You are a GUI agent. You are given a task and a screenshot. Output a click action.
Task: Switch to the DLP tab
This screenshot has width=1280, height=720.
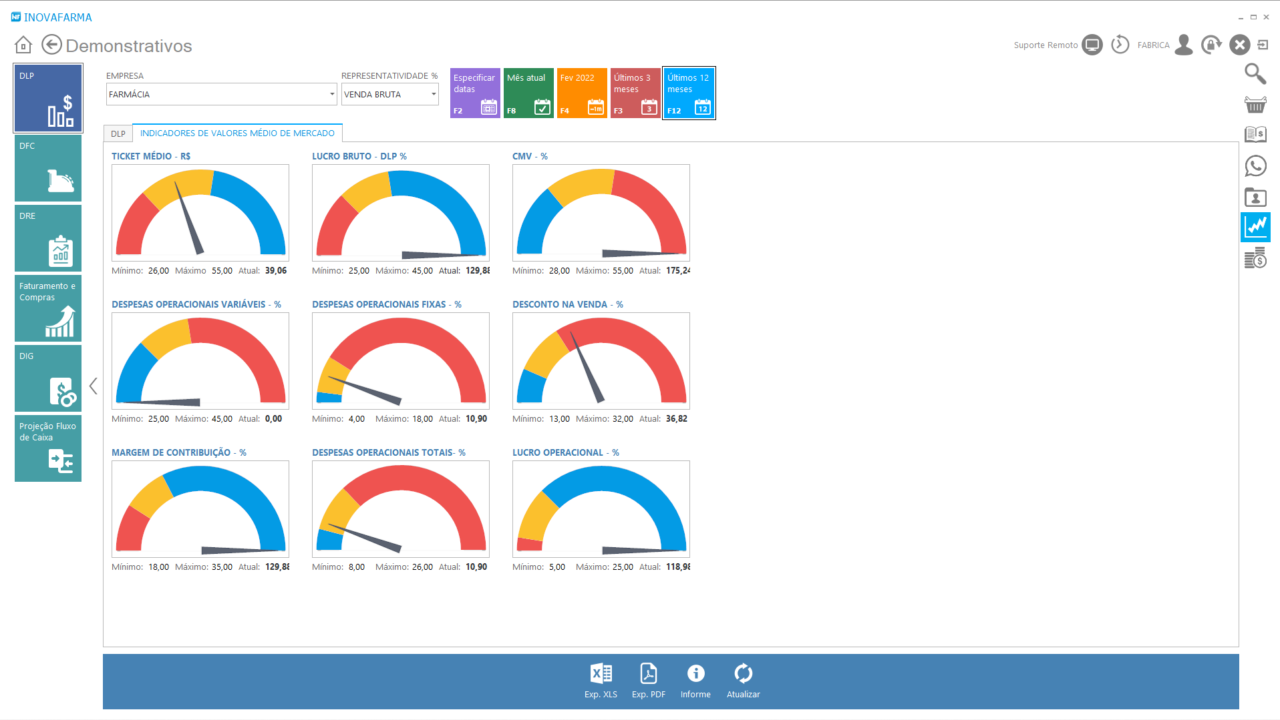118,133
